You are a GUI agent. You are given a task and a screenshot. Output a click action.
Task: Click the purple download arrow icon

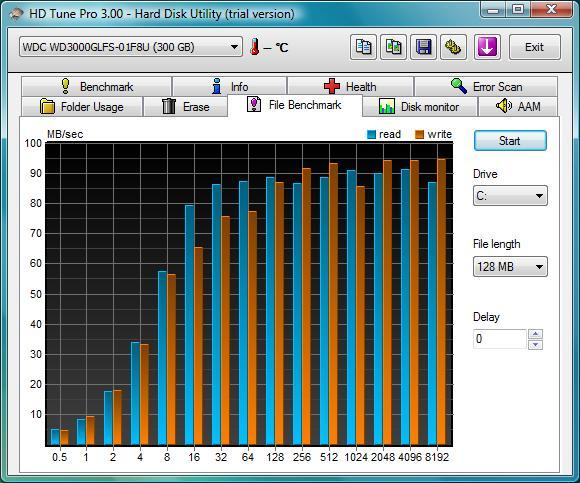pos(487,47)
